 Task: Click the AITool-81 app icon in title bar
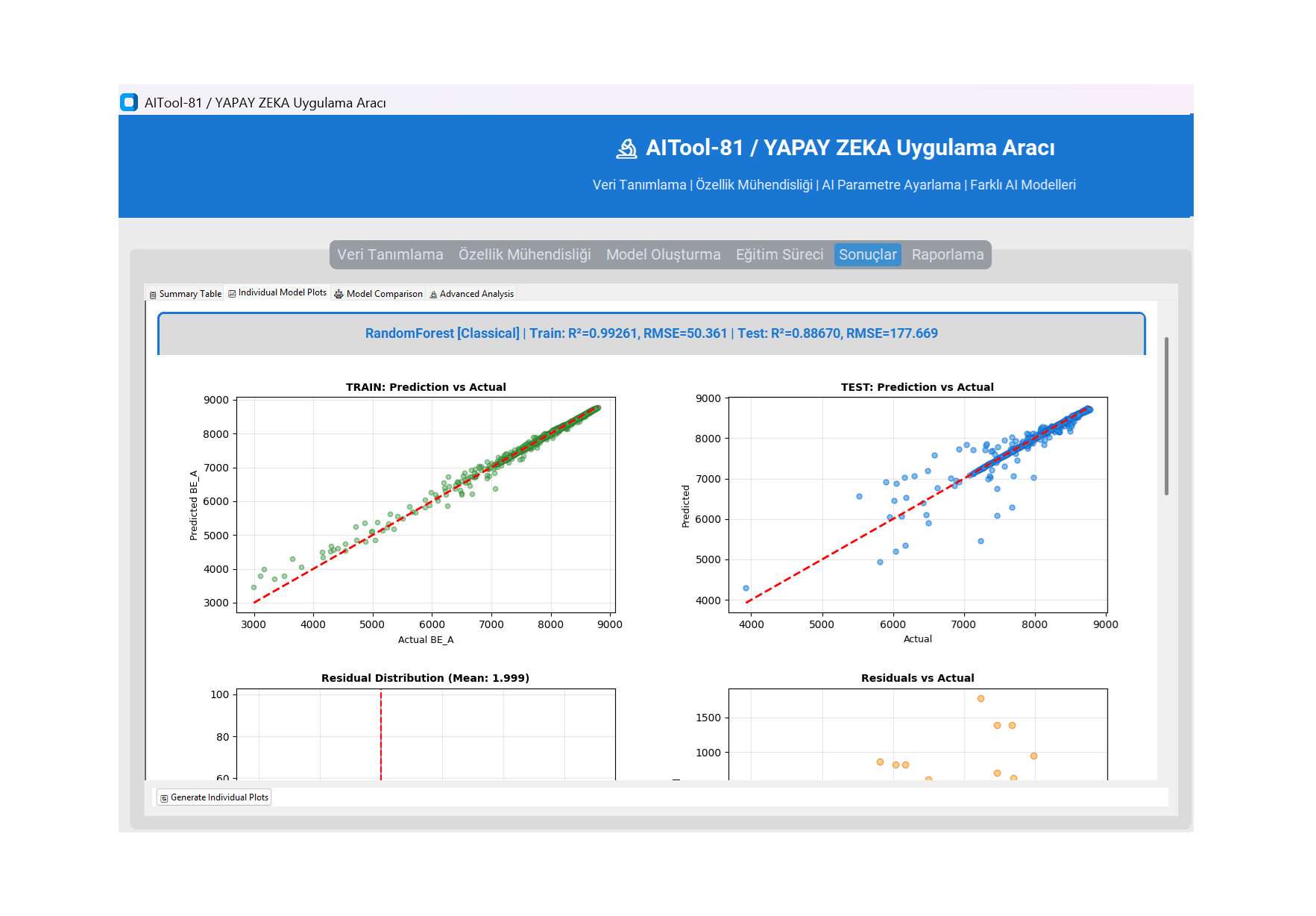coord(129,102)
